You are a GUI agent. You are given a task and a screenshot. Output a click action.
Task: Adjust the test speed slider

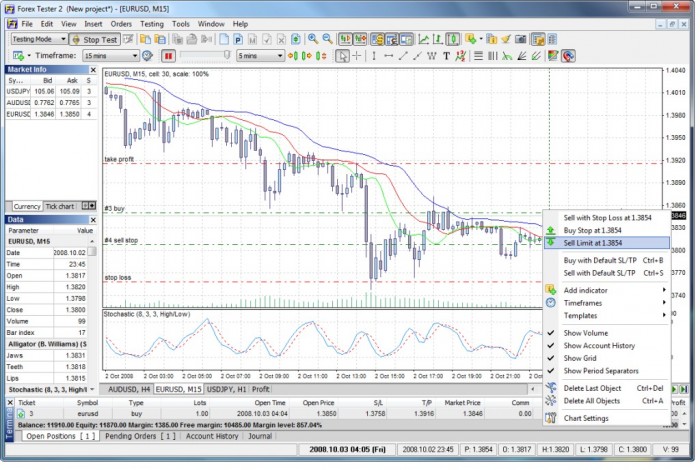coord(228,56)
